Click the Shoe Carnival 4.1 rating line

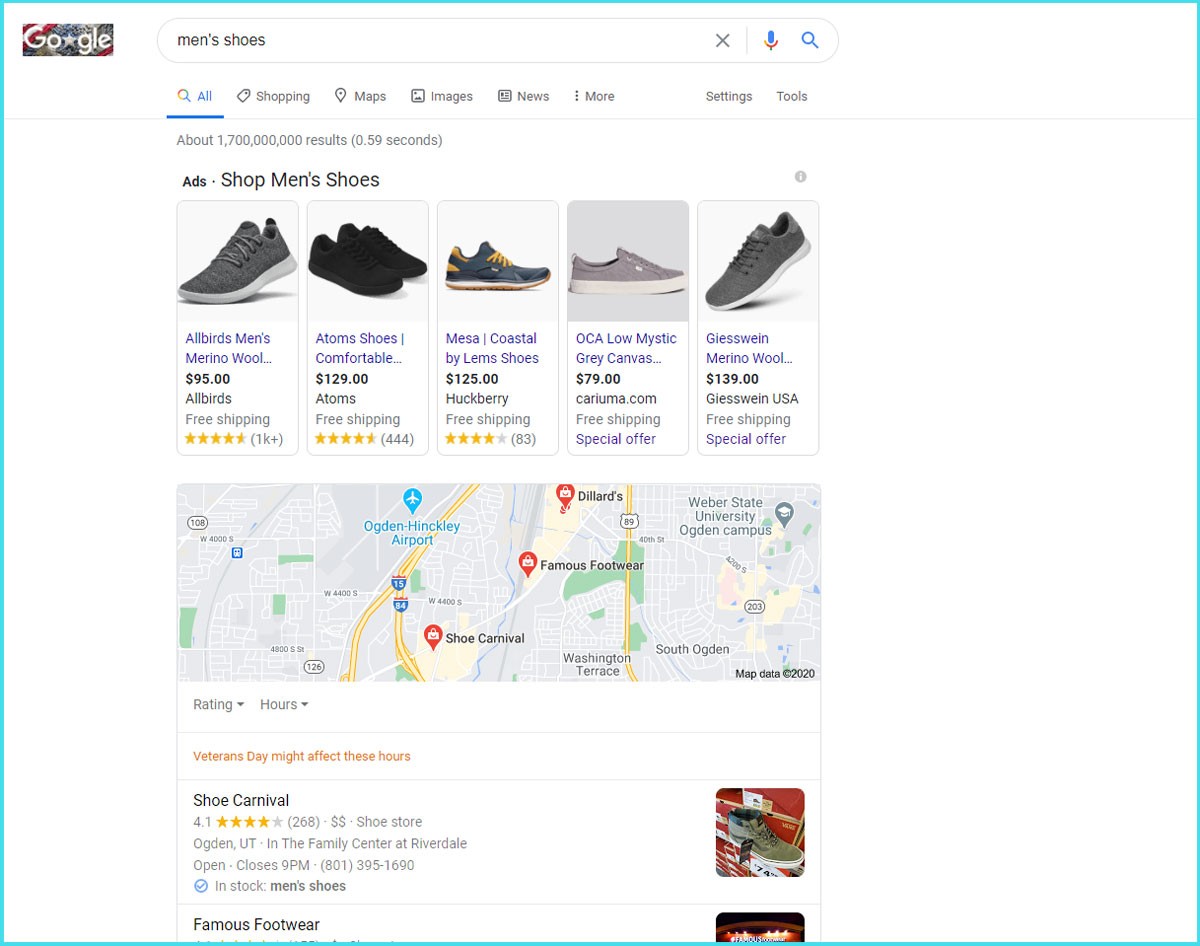(307, 822)
